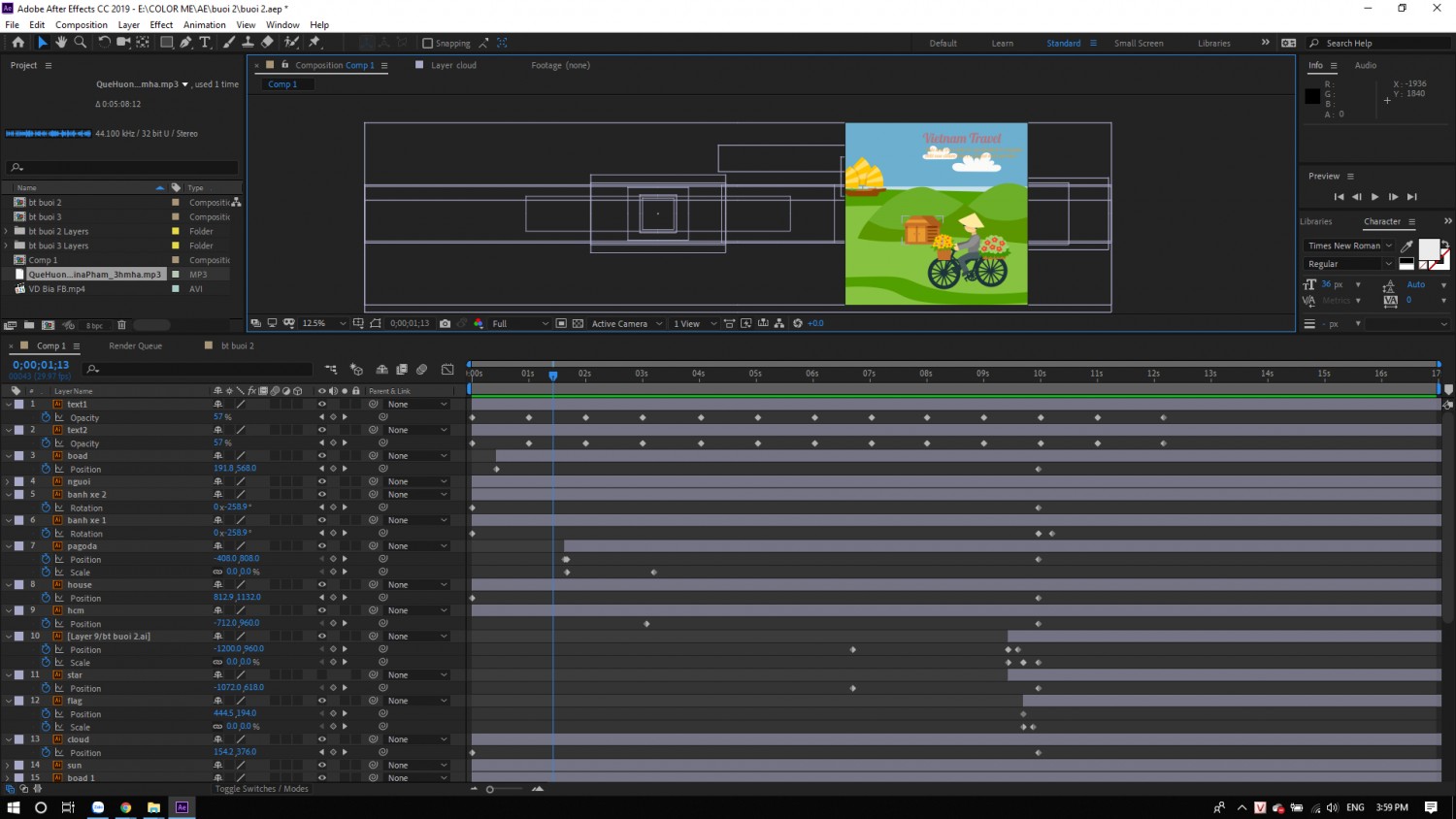
Task: Hide the text1 layer using its eye icon
Action: pyautogui.click(x=322, y=405)
